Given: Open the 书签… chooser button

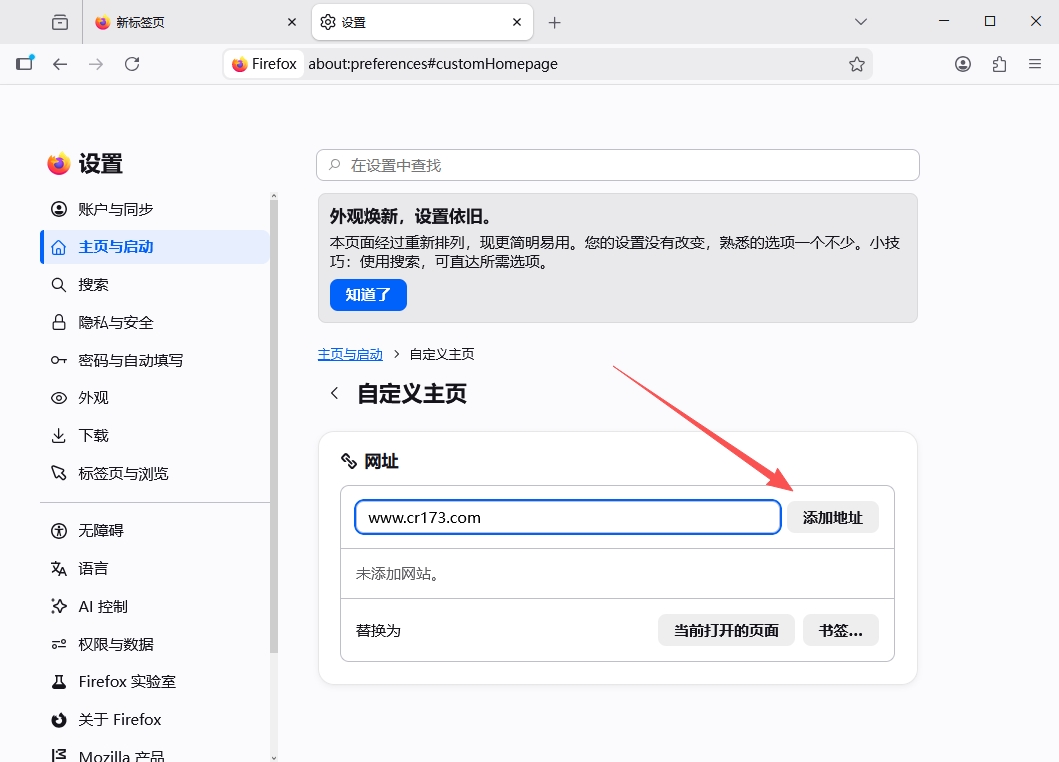Looking at the screenshot, I should point(841,630).
